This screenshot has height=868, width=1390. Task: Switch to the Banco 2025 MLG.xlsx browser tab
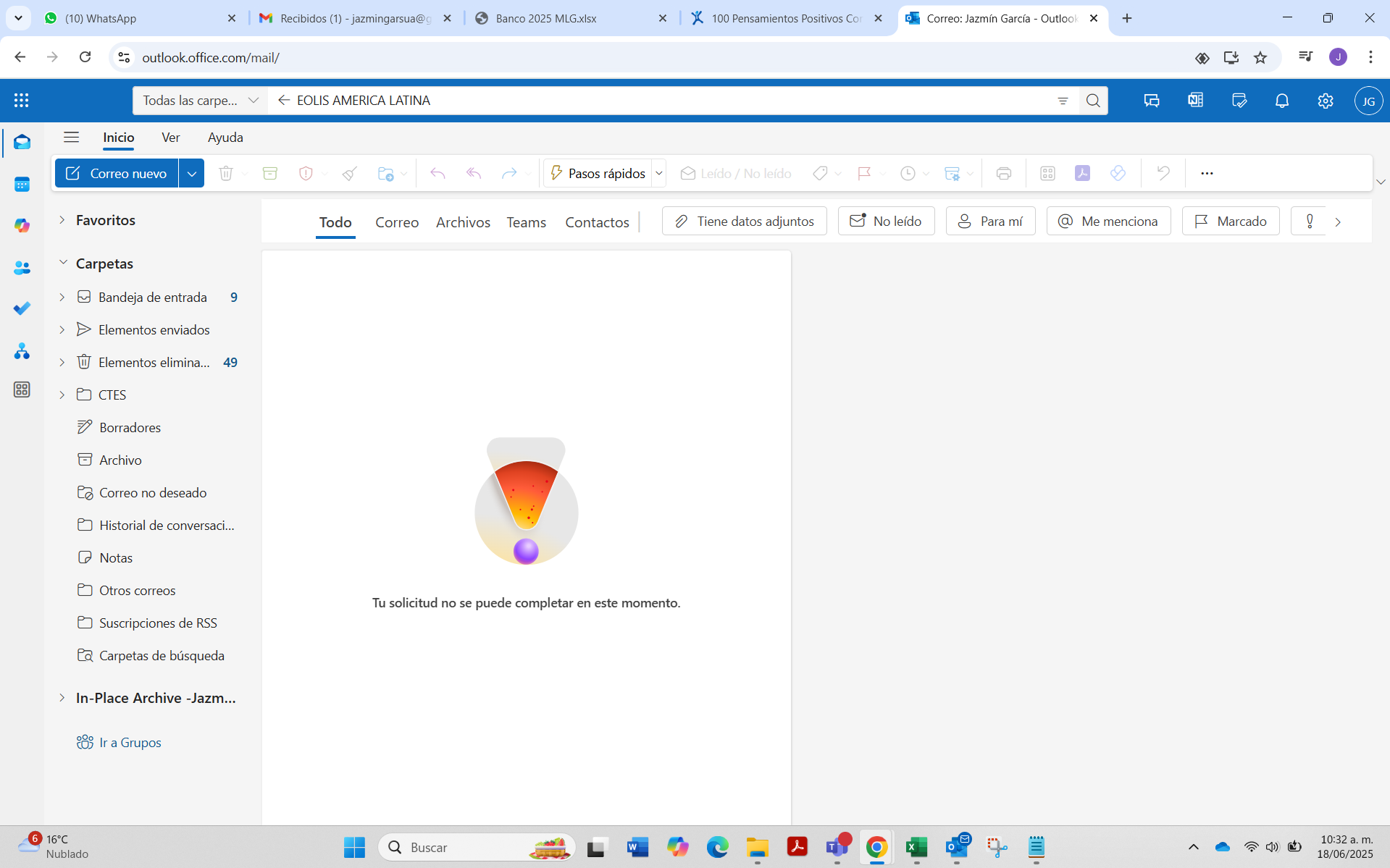pyautogui.click(x=570, y=18)
